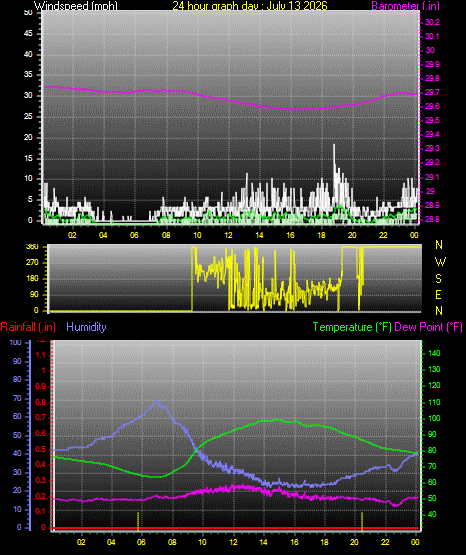
Task: Click the 'S' wind direction label
Action: [x=438, y=279]
